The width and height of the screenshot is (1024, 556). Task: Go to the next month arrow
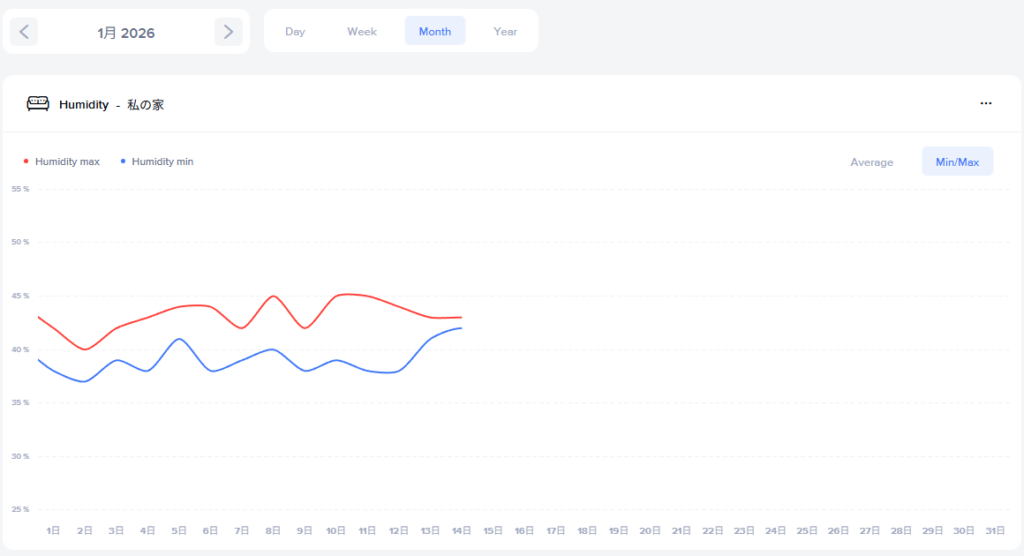tap(228, 32)
